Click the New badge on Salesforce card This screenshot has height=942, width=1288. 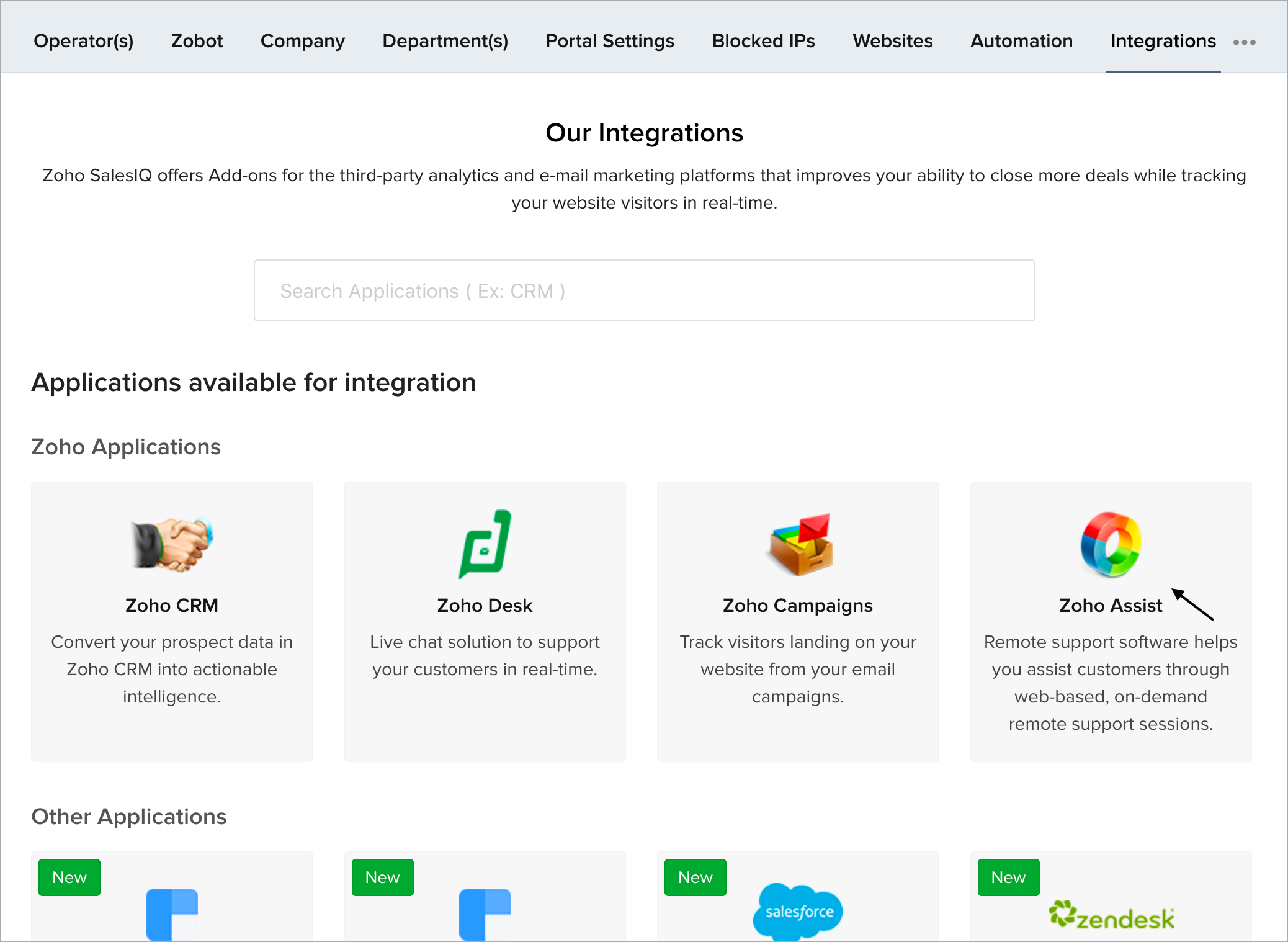point(695,877)
